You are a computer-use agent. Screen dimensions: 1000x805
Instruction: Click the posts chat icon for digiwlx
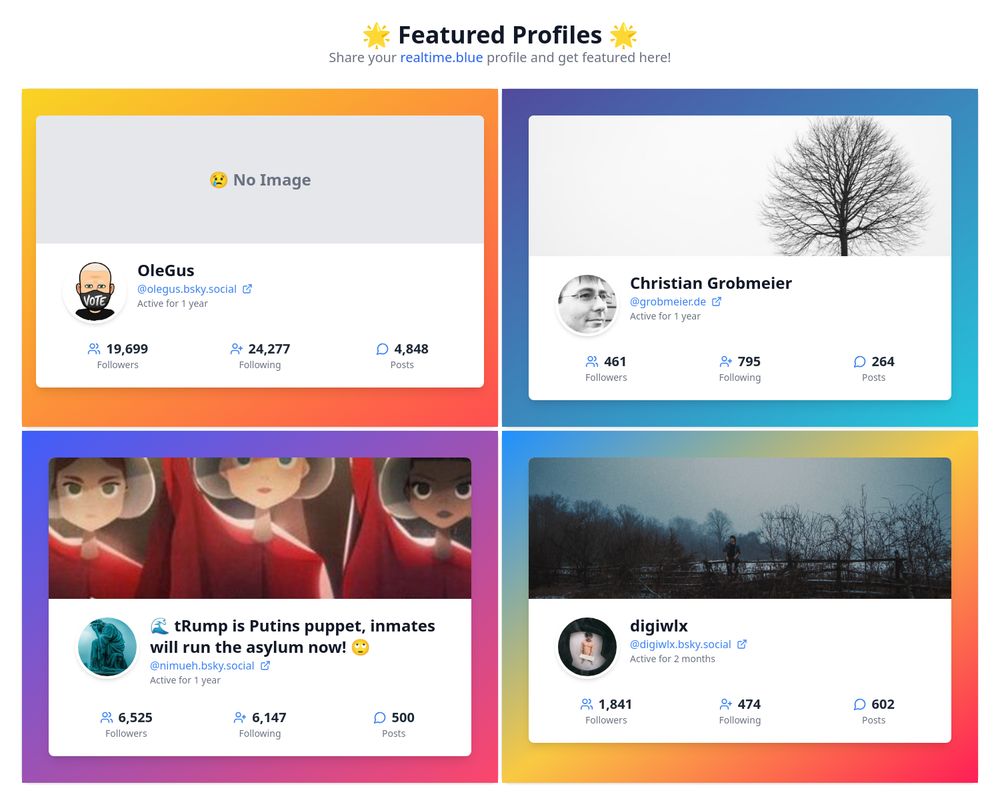pos(860,704)
